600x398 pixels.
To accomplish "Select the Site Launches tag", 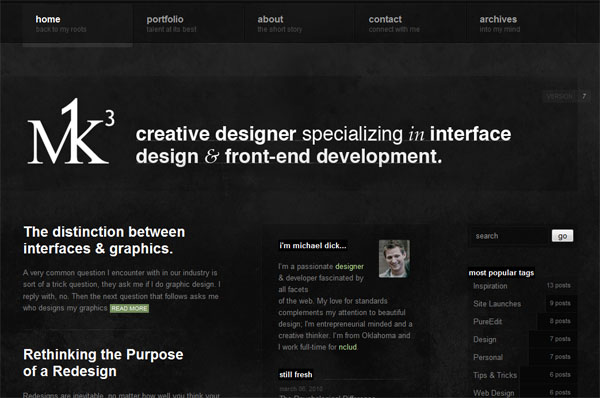I will 497,304.
